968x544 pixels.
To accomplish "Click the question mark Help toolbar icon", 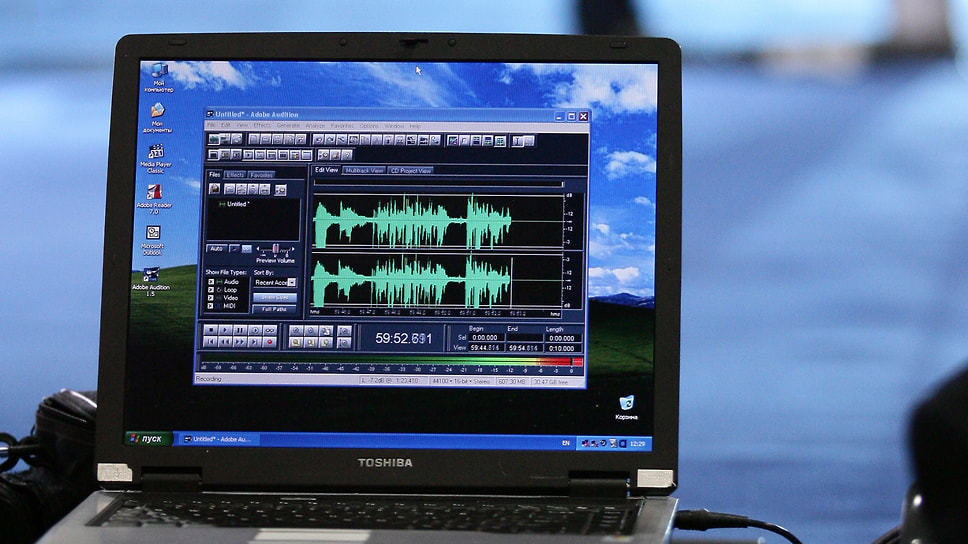I will pos(347,155).
